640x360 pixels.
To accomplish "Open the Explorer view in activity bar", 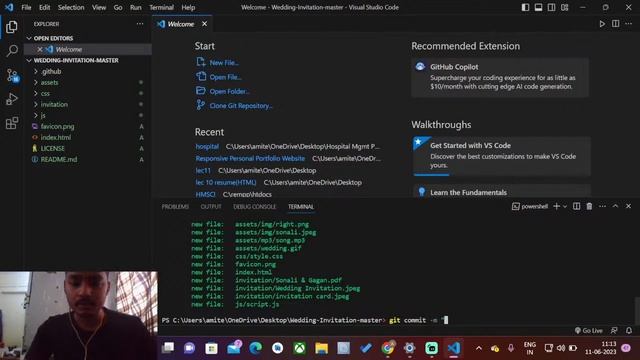I will (x=11, y=27).
